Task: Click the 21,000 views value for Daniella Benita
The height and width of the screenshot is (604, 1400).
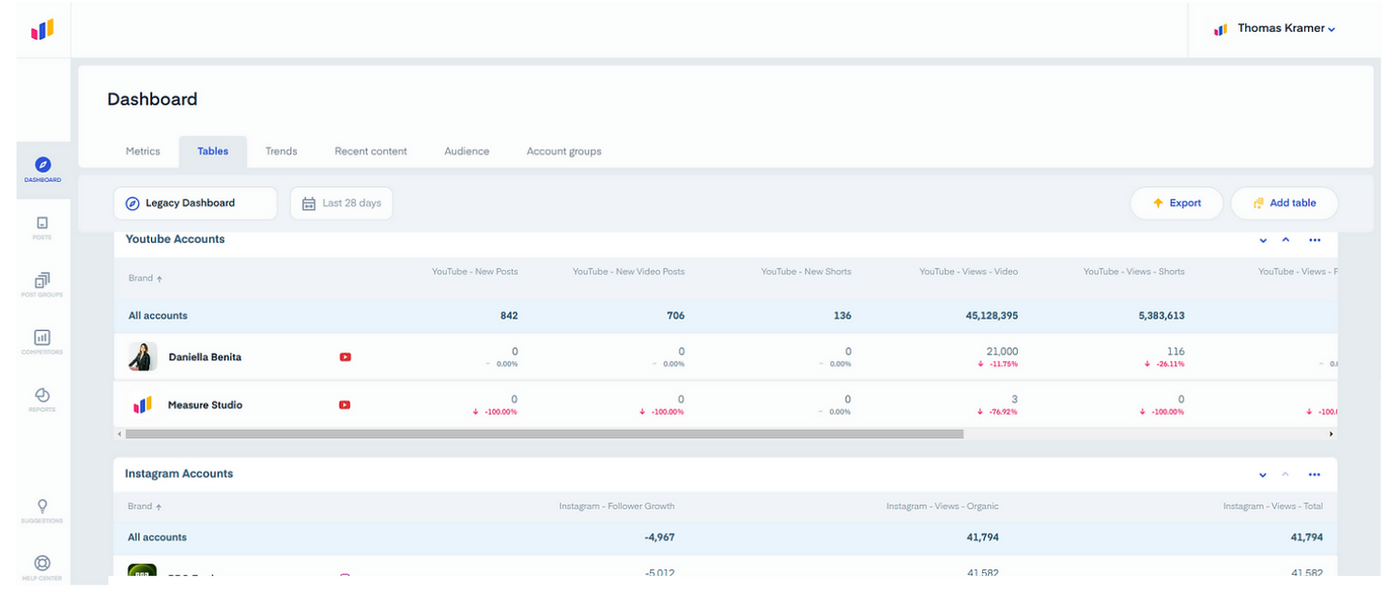Action: pos(1002,351)
